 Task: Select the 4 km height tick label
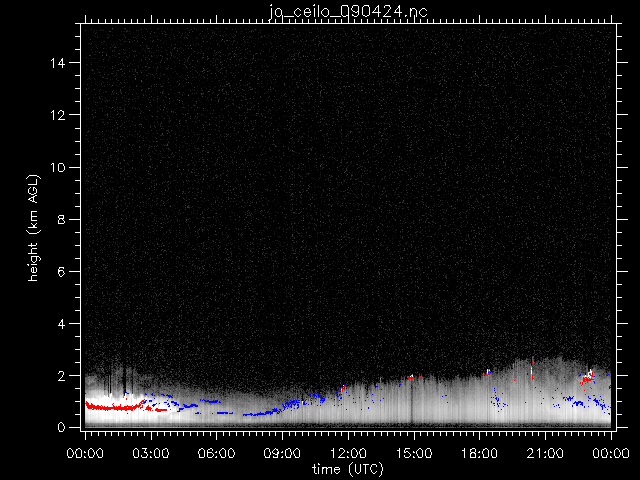click(x=64, y=323)
